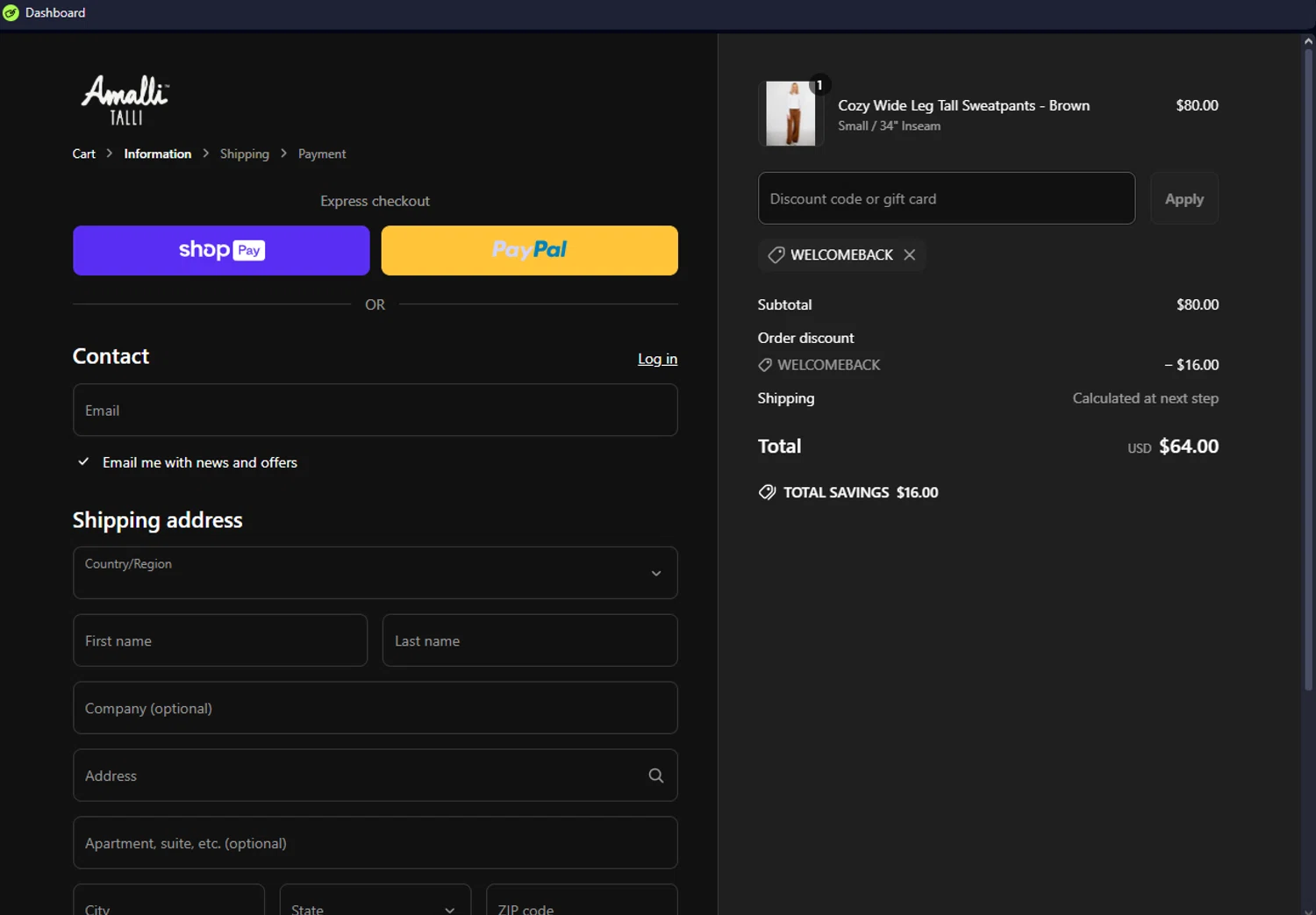Viewport: 1316px width, 915px height.
Task: Pay with PayPal express button
Action: pyautogui.click(x=530, y=250)
